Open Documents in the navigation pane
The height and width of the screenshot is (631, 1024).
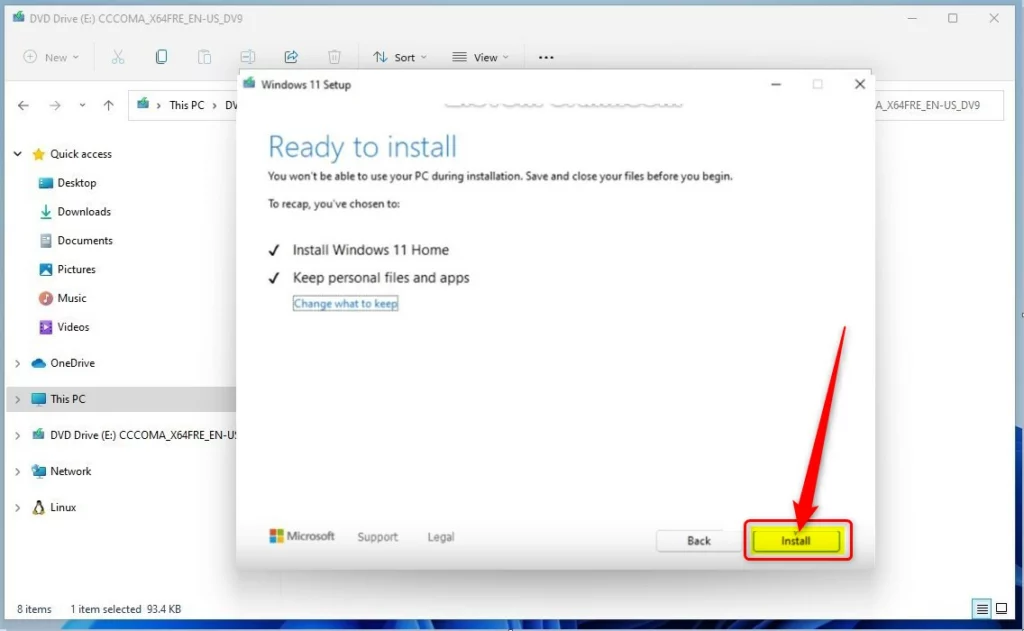pos(85,240)
